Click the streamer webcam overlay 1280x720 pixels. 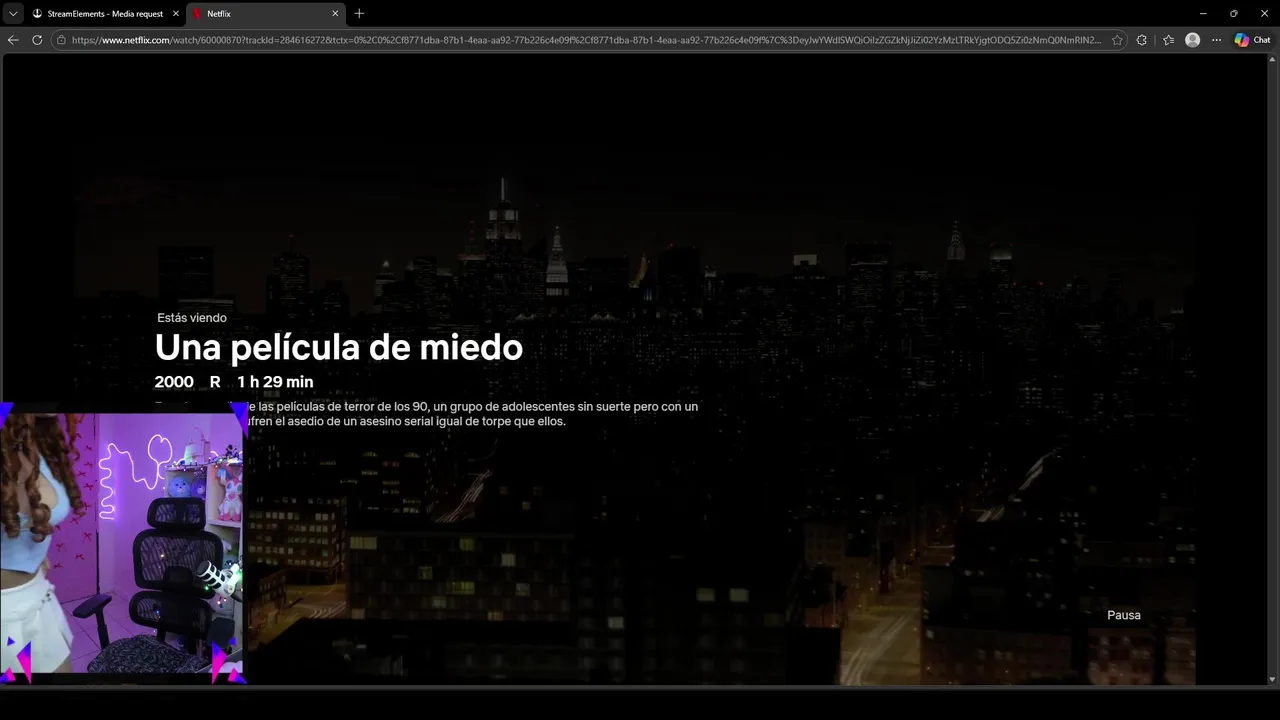point(122,545)
